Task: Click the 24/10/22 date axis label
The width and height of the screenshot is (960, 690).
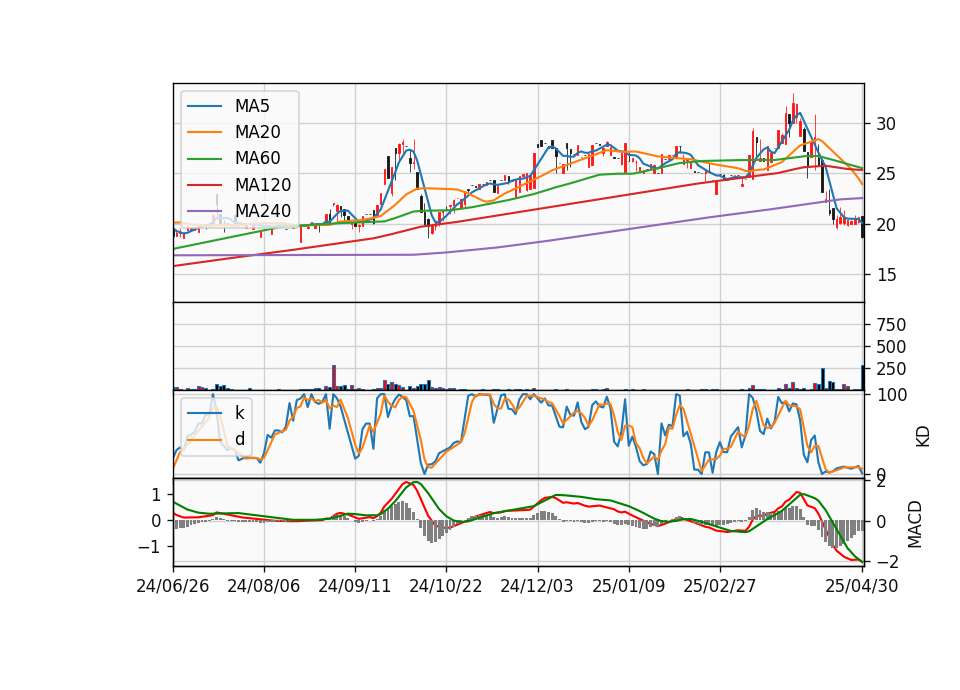Action: (x=446, y=586)
